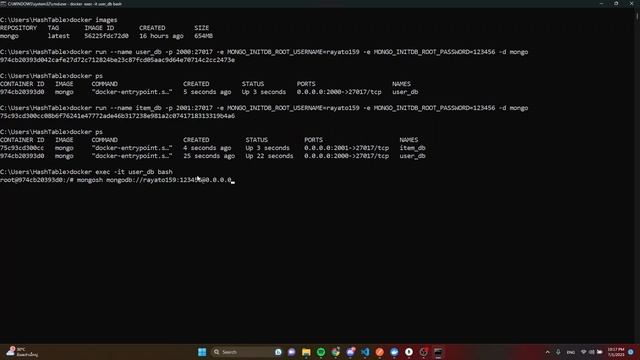Show hidden system tray icons
Screen dimensions: 640x360
(548, 352)
